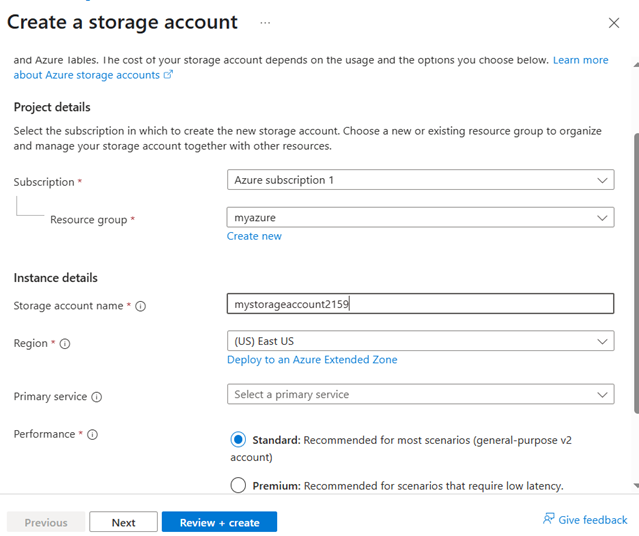This screenshot has height=536, width=639.
Task: Click the Instance details heading
Action: 55,278
